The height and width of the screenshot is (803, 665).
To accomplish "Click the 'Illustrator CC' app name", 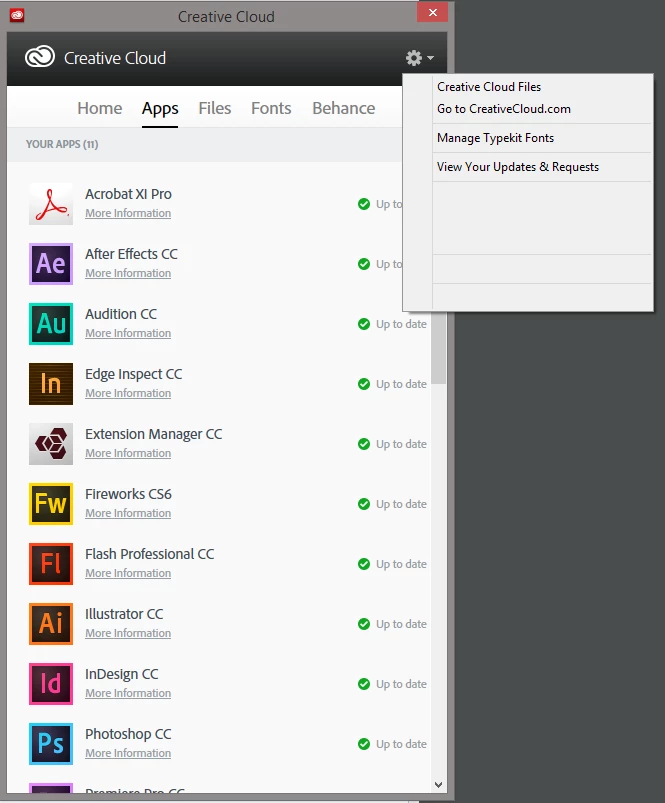I will coord(124,614).
